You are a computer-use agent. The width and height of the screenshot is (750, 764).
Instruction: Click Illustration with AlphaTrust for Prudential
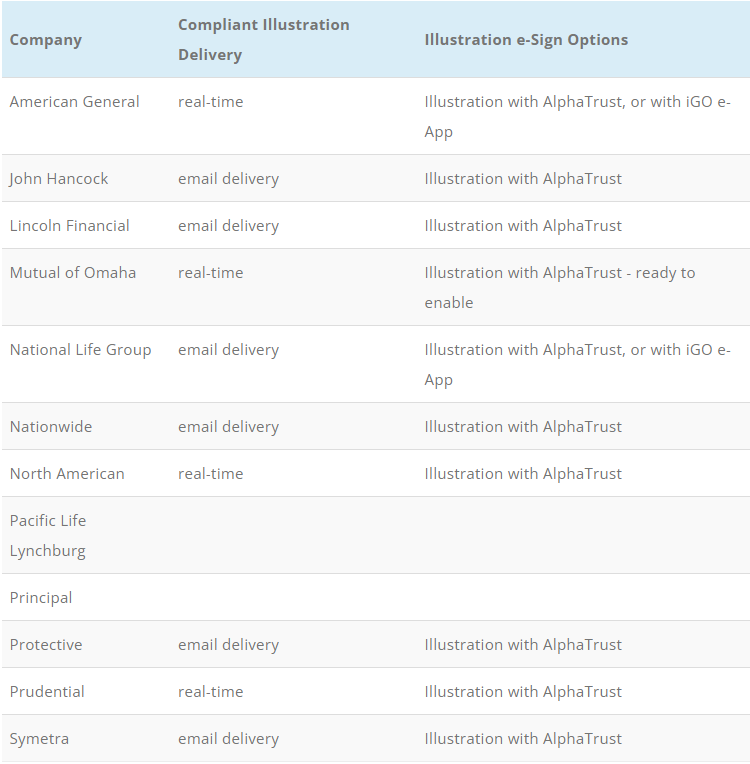(523, 692)
